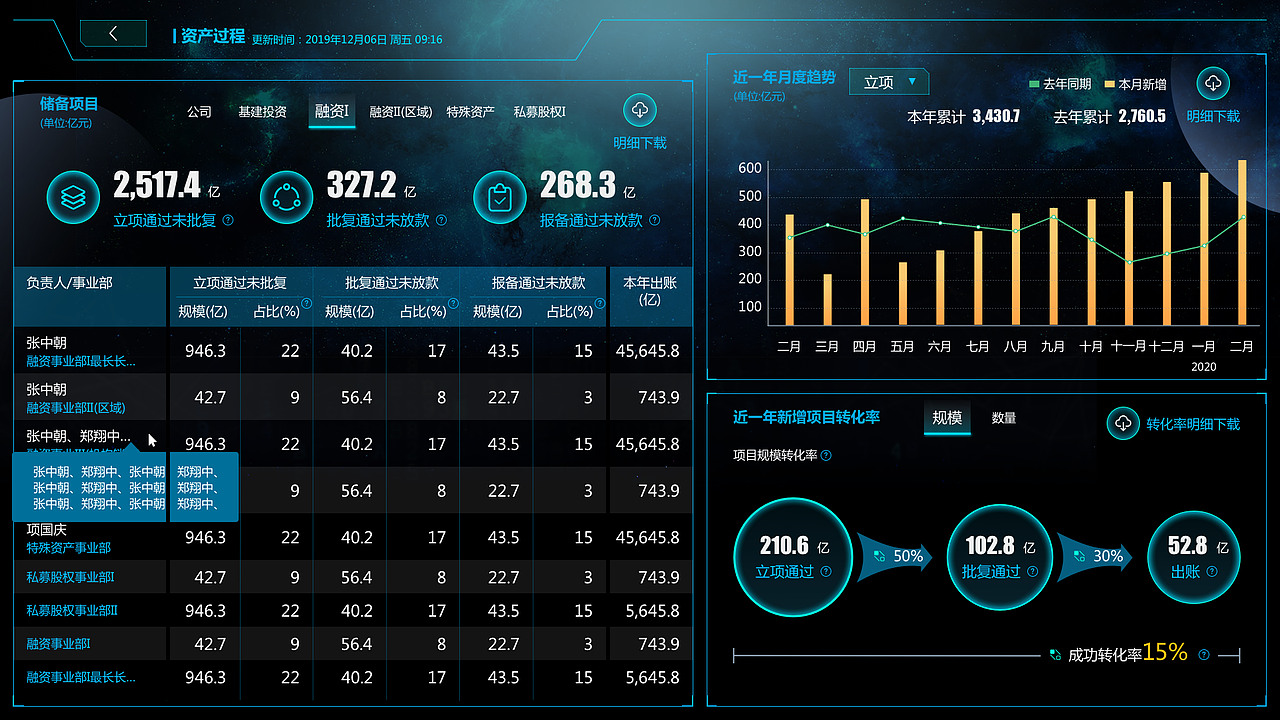The image size is (1280, 720).
Task: Click the tag icon in the 50% arrow
Action: tap(880, 556)
